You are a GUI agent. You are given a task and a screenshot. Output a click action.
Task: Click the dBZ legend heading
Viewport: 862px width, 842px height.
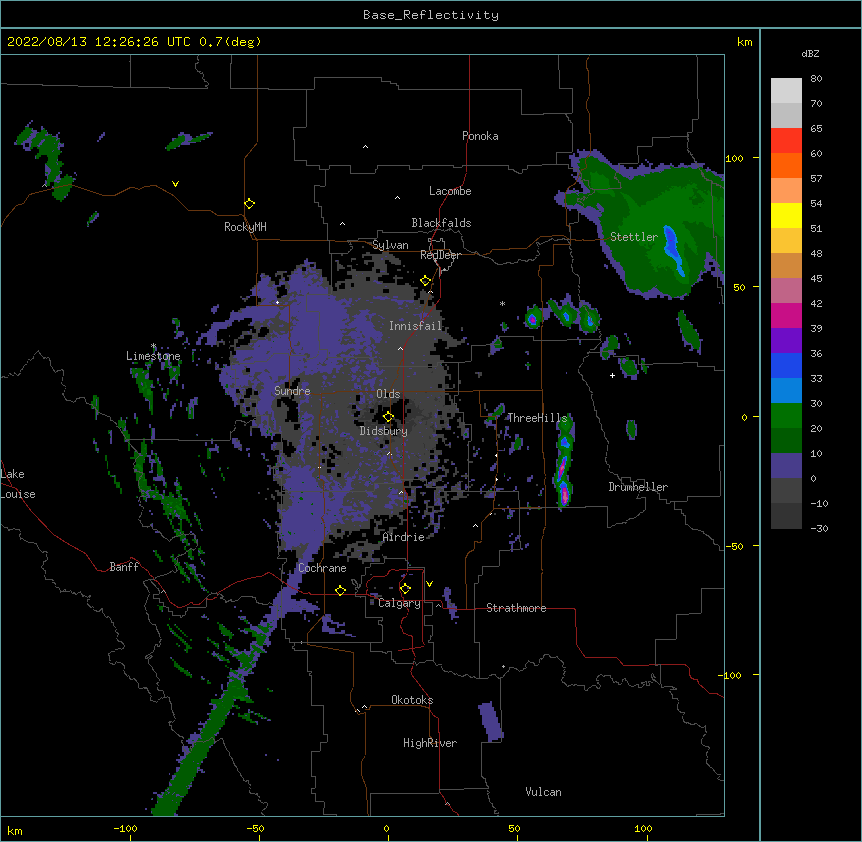coord(810,53)
